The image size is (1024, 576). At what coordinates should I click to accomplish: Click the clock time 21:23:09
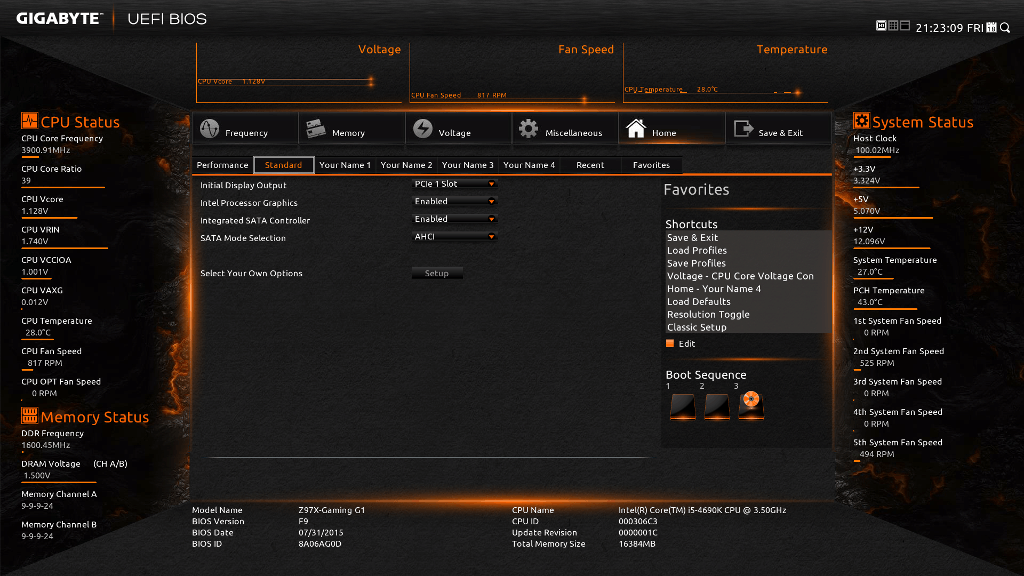[x=940, y=28]
